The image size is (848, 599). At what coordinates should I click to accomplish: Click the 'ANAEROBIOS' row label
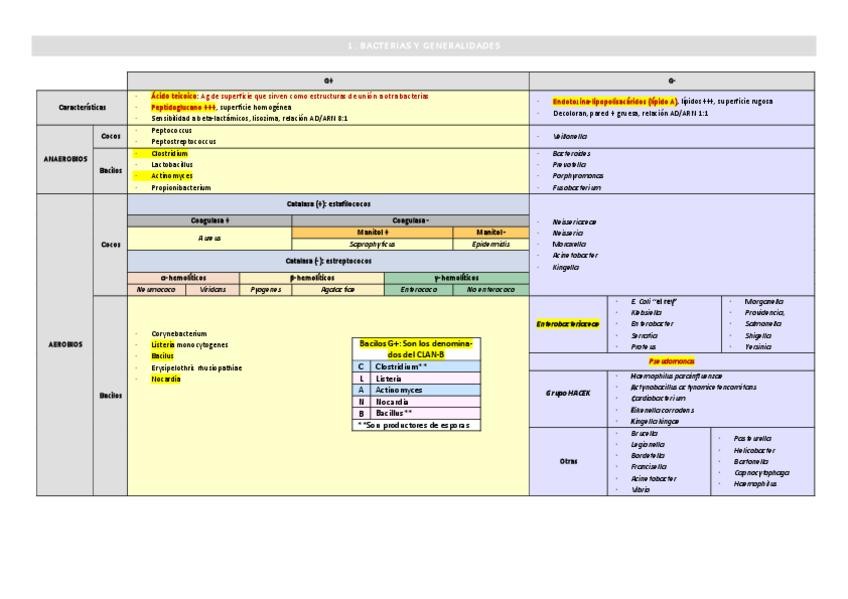coord(62,159)
